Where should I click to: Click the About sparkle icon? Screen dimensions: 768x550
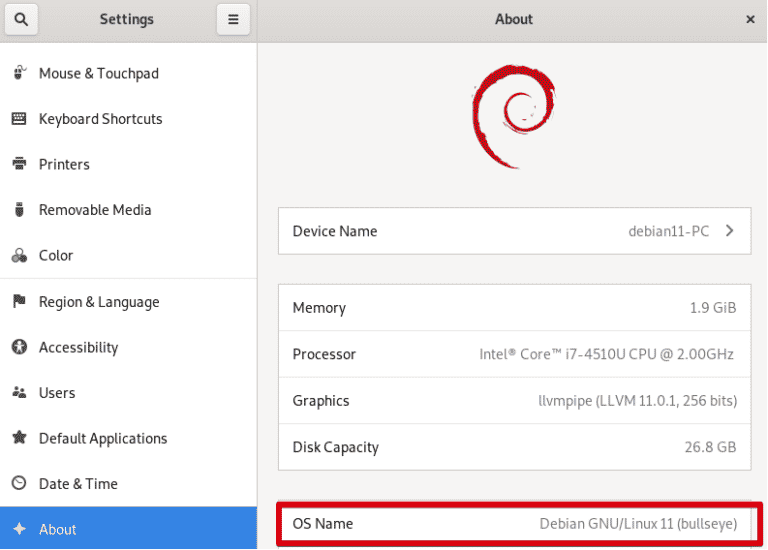[19, 529]
